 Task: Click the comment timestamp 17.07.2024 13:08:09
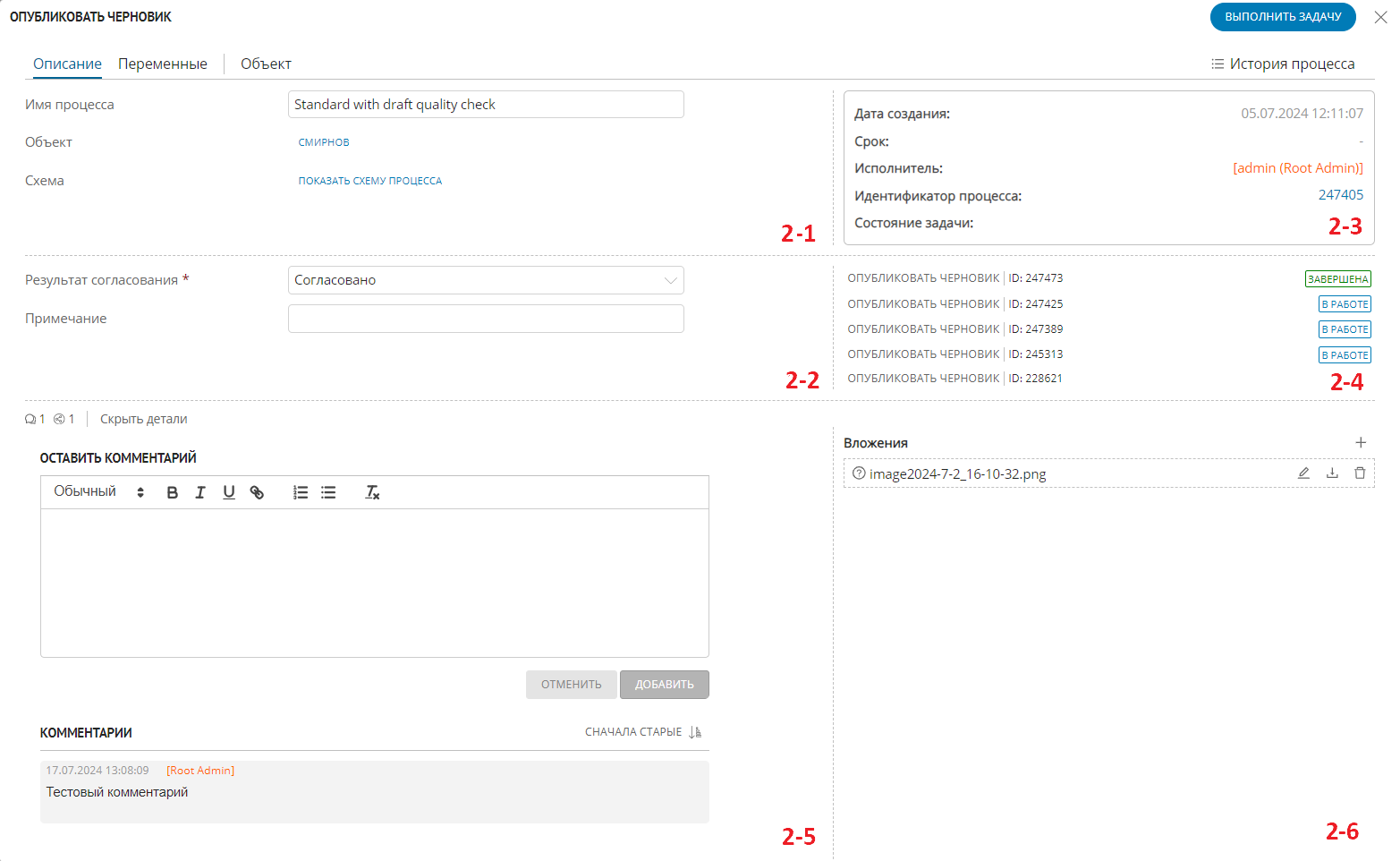(x=98, y=771)
